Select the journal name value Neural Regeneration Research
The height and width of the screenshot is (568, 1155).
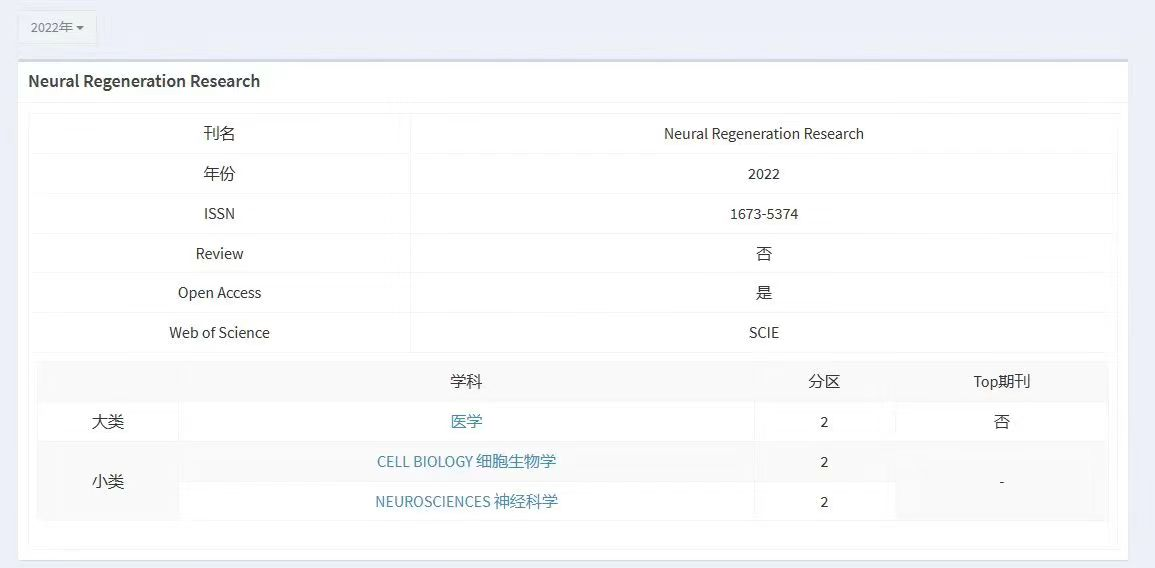764,134
